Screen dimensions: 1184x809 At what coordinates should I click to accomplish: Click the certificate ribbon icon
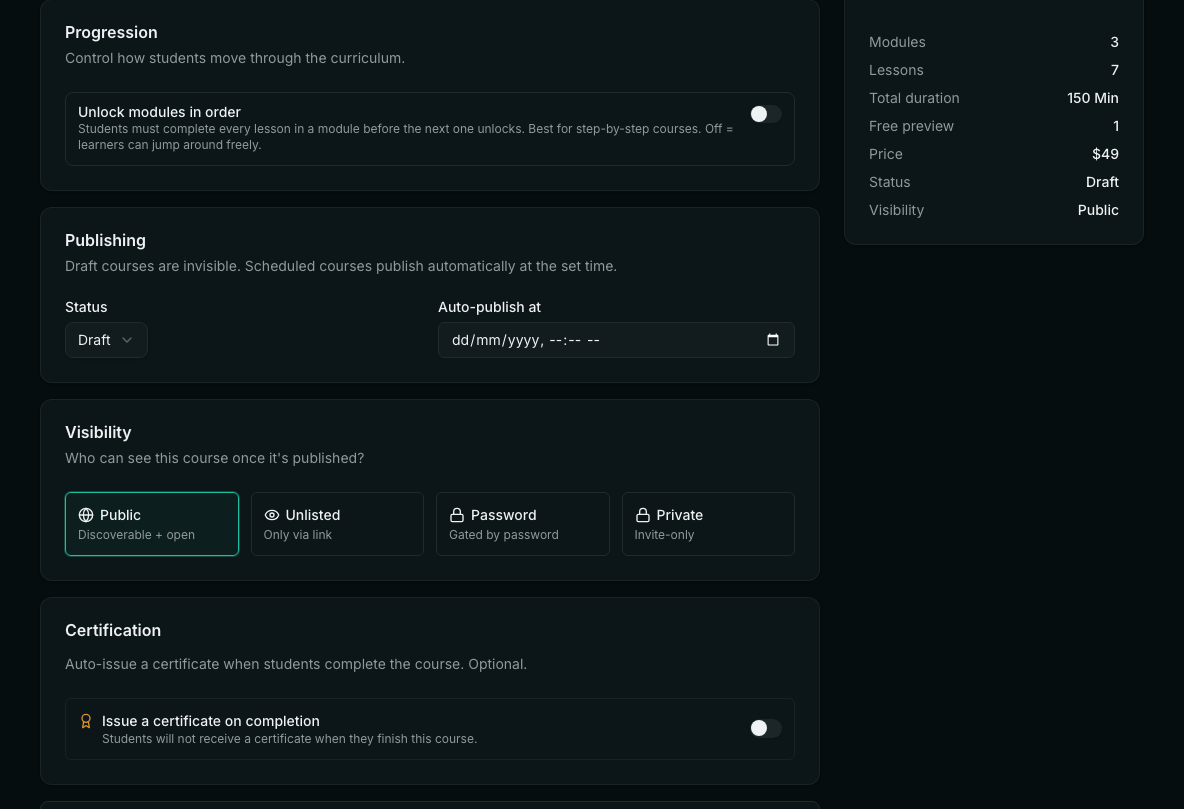(86, 721)
